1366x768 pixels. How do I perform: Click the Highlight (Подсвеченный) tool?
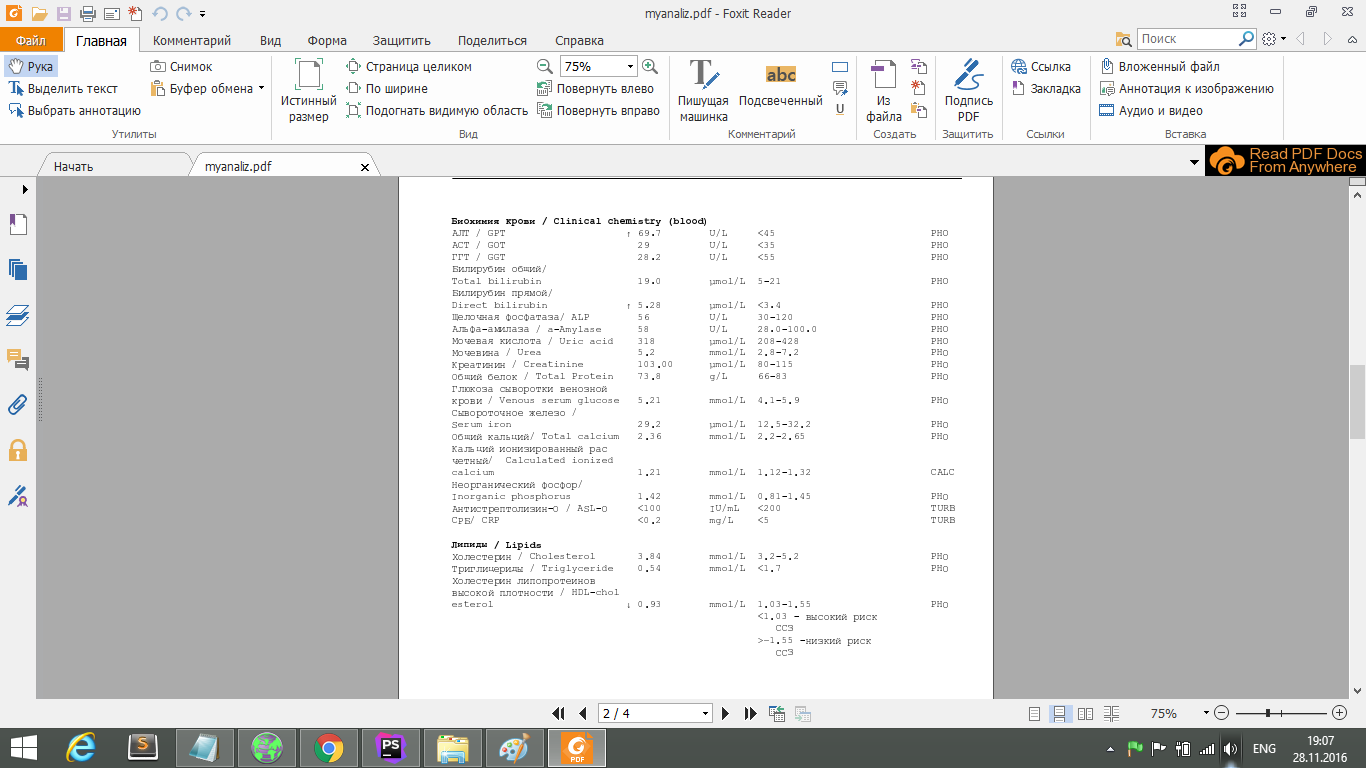780,90
